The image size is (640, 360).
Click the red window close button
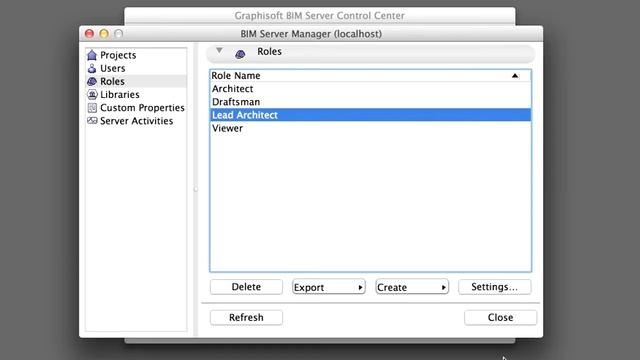coord(89,33)
